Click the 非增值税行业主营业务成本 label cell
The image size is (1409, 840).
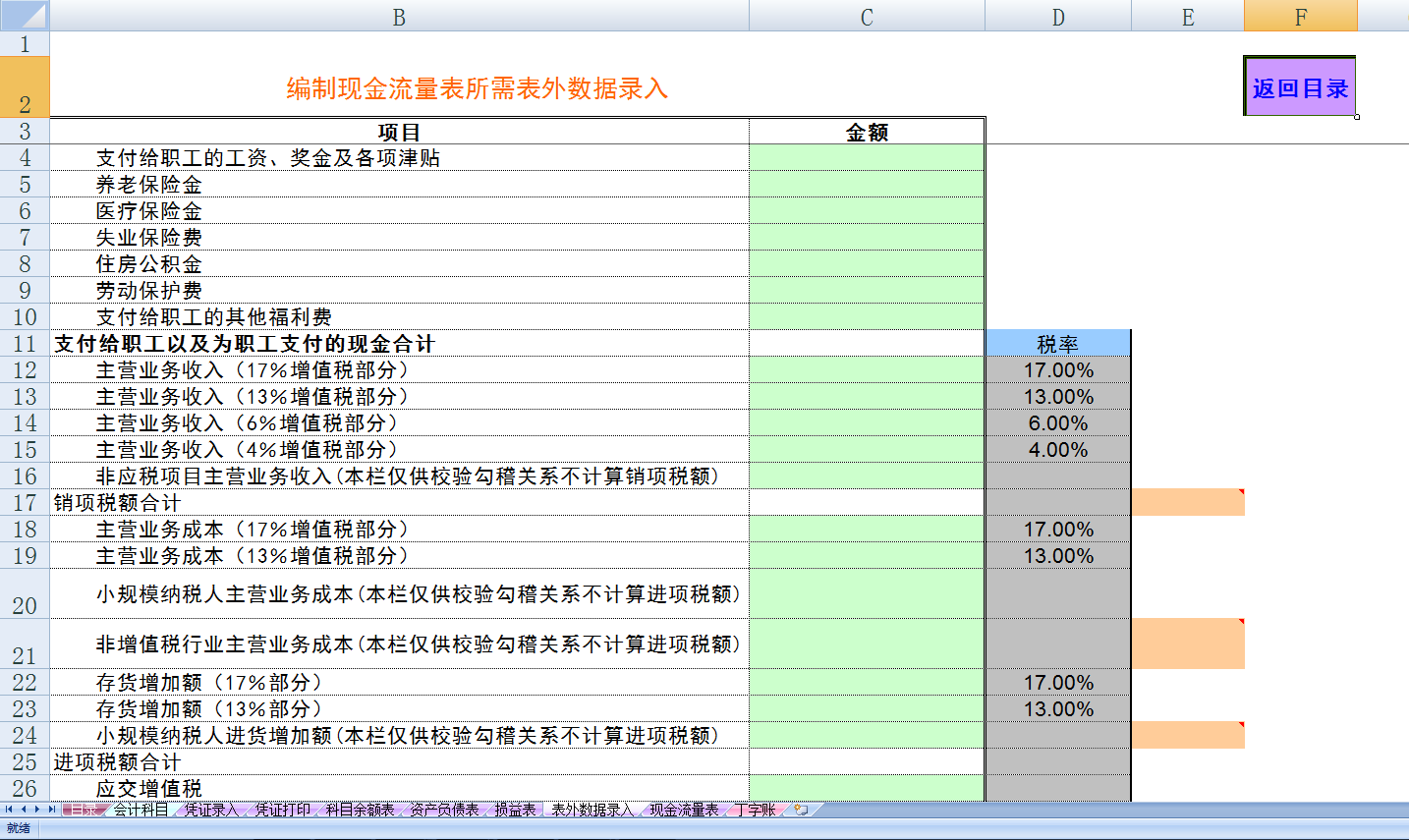(x=399, y=644)
